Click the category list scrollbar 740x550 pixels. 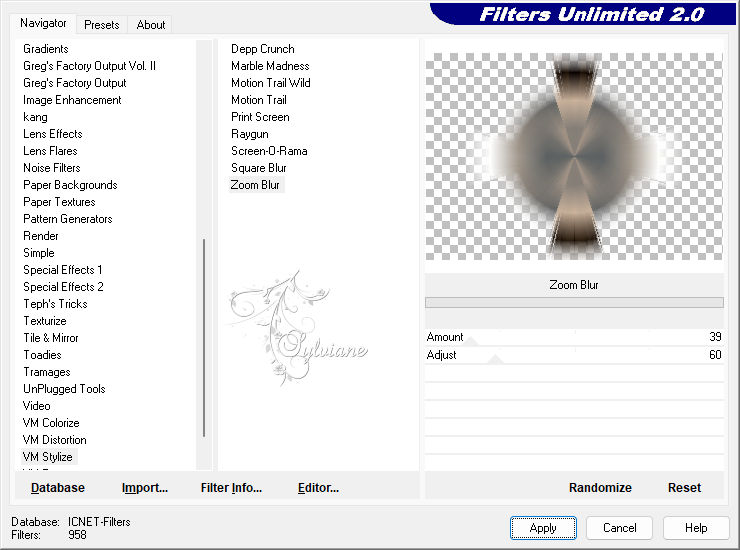click(204, 338)
